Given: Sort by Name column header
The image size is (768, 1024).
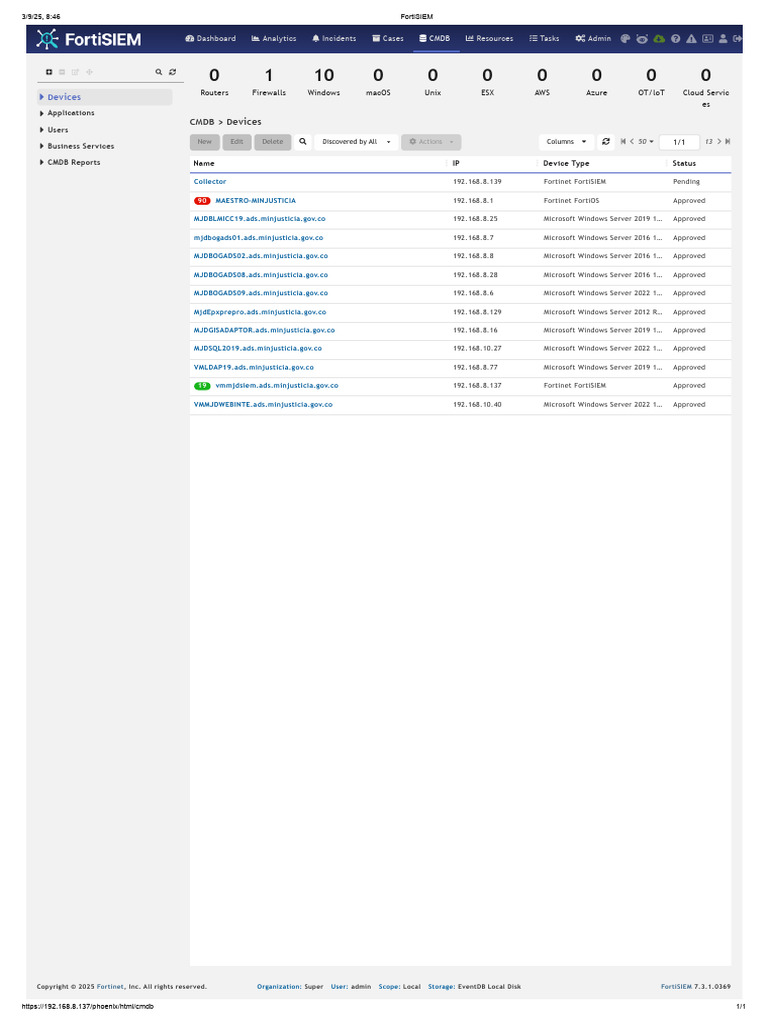Looking at the screenshot, I should [x=204, y=163].
